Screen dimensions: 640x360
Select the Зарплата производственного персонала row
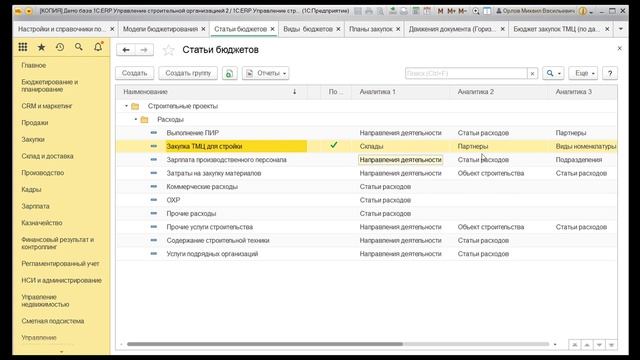[x=366, y=160]
